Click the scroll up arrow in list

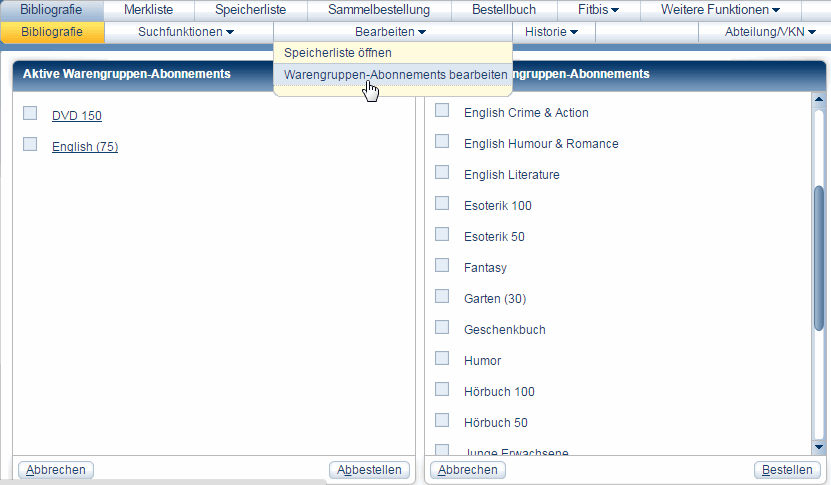(x=819, y=100)
